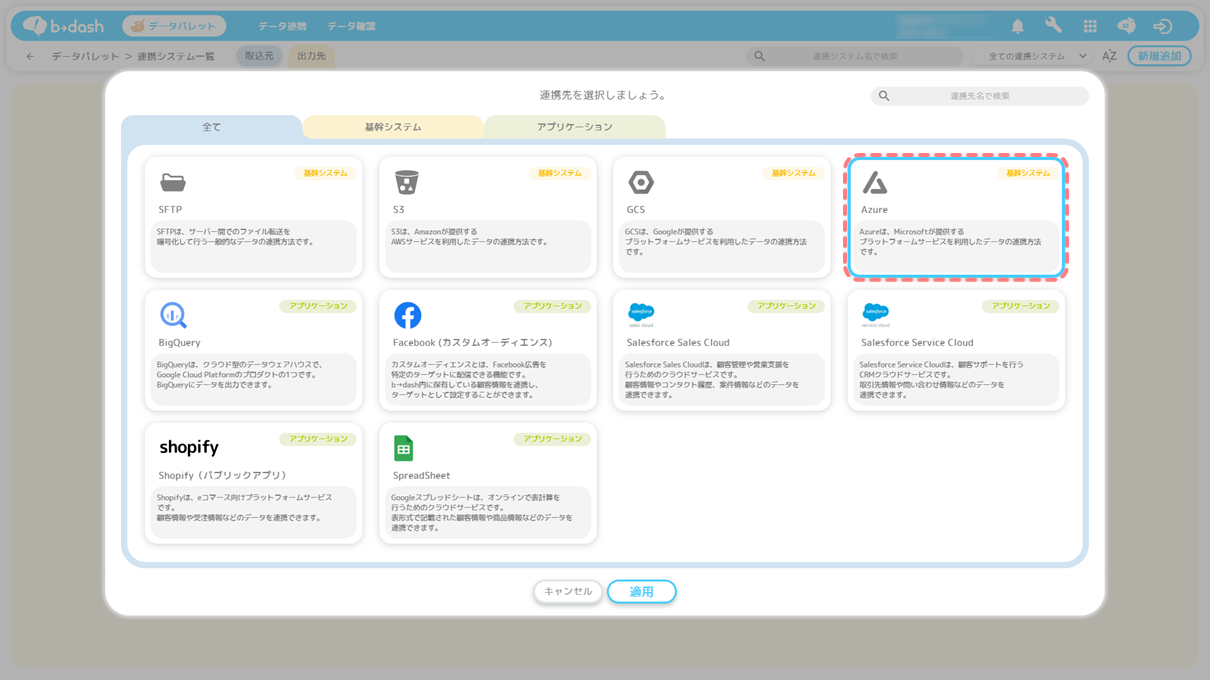Click the Shopify card description
This screenshot has height=680, width=1210.
(x=254, y=512)
